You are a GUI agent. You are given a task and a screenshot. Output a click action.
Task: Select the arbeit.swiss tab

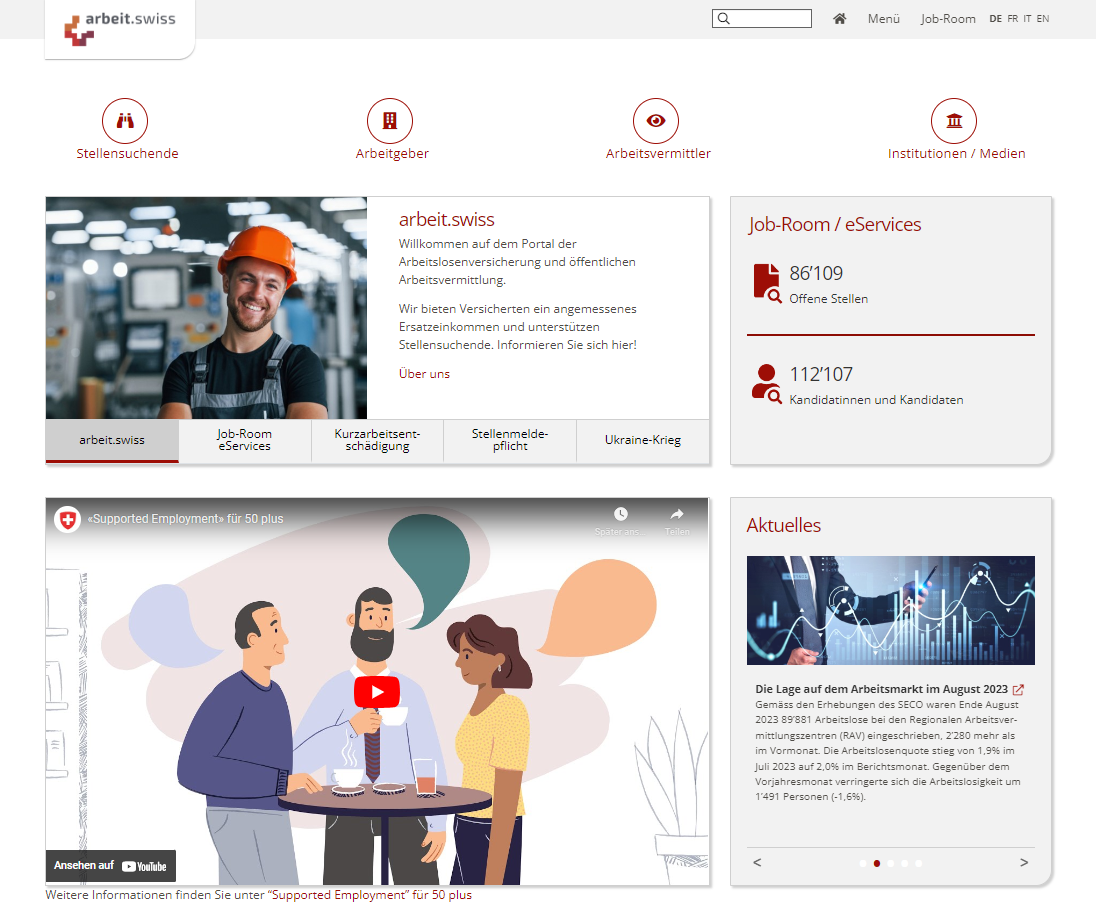click(x=112, y=440)
